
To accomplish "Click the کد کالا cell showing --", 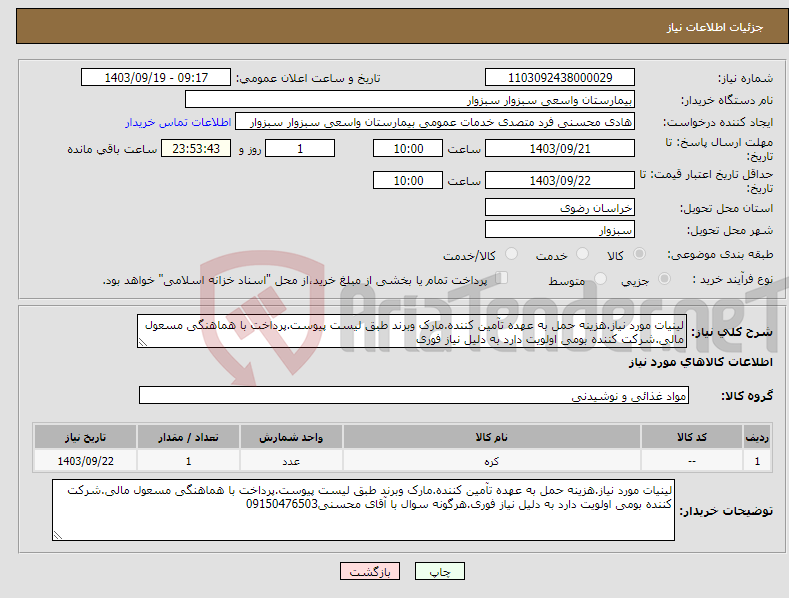I will (692, 461).
